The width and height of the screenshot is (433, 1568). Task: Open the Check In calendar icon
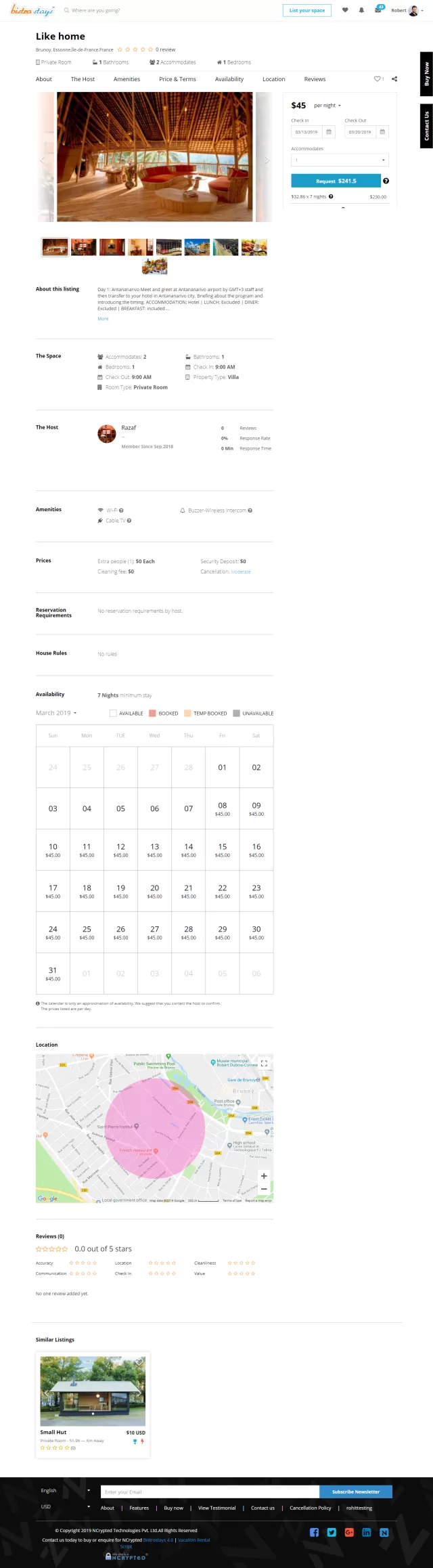pos(329,132)
